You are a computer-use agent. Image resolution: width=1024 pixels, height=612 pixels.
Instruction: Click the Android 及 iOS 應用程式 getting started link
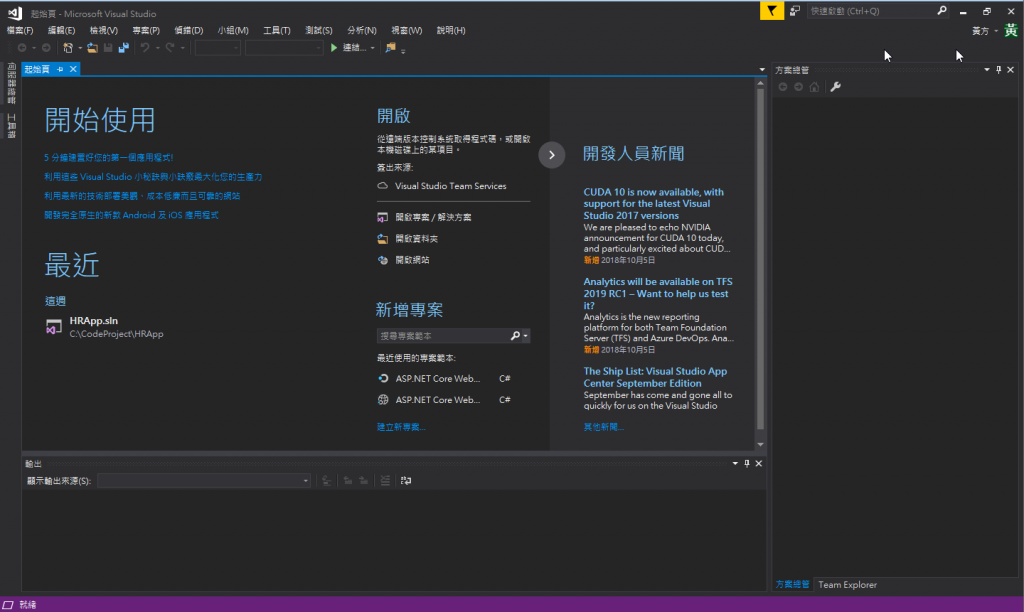coord(131,215)
